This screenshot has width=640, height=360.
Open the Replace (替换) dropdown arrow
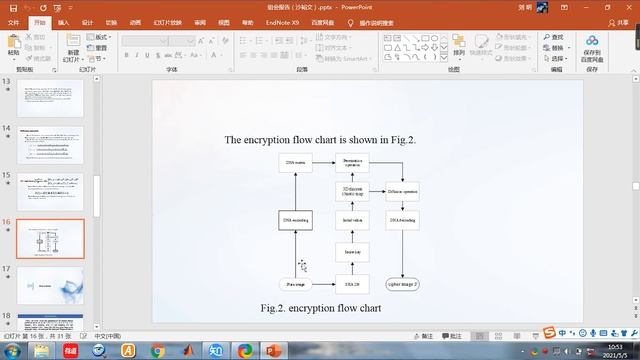pyautogui.click(x=569, y=48)
